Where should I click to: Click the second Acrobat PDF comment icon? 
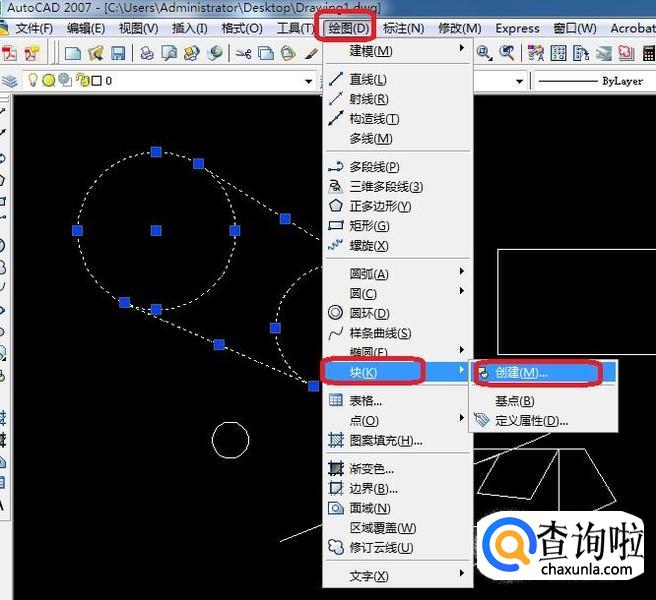pyautogui.click(x=32, y=54)
